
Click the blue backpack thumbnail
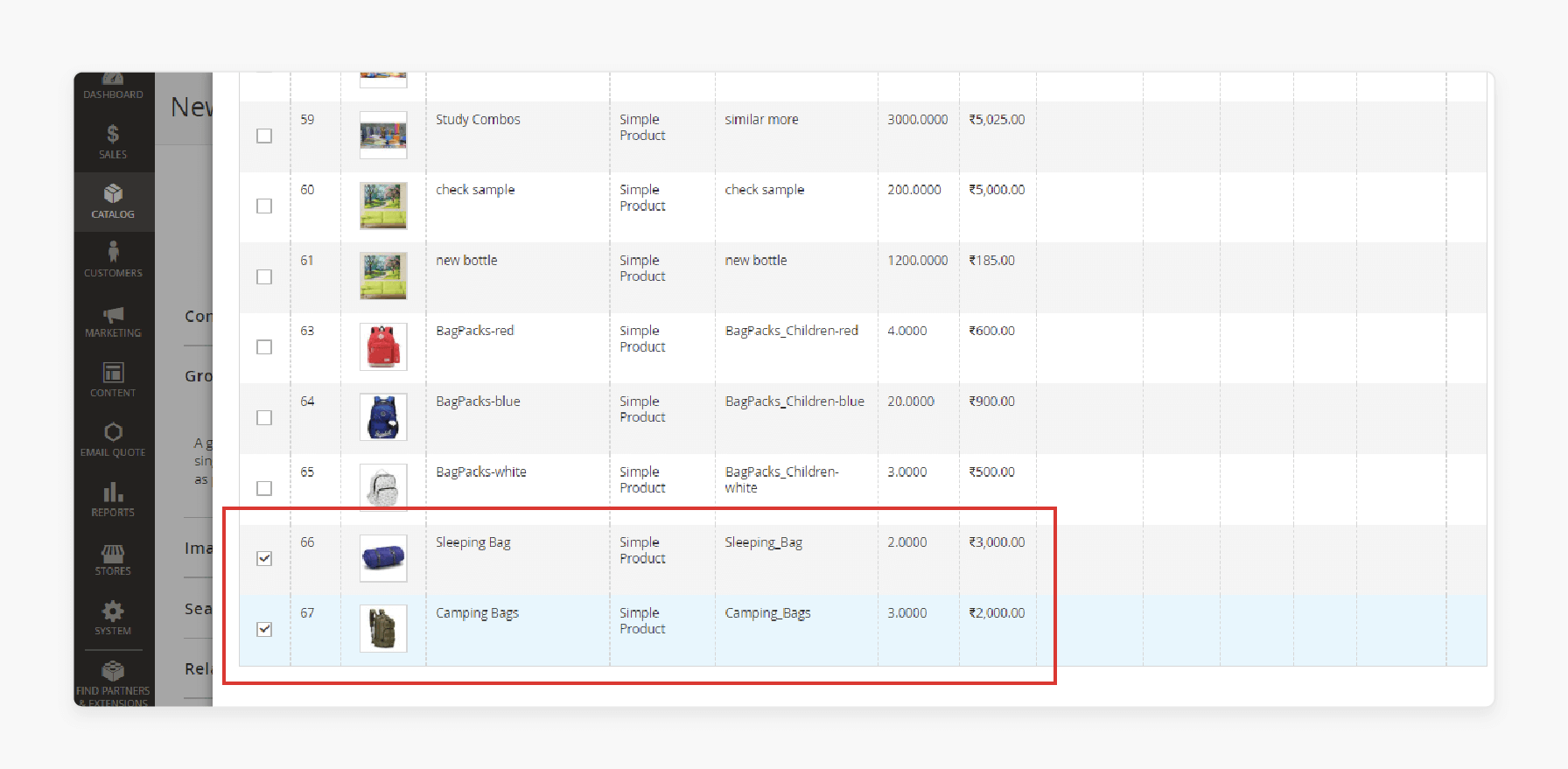pos(383,417)
